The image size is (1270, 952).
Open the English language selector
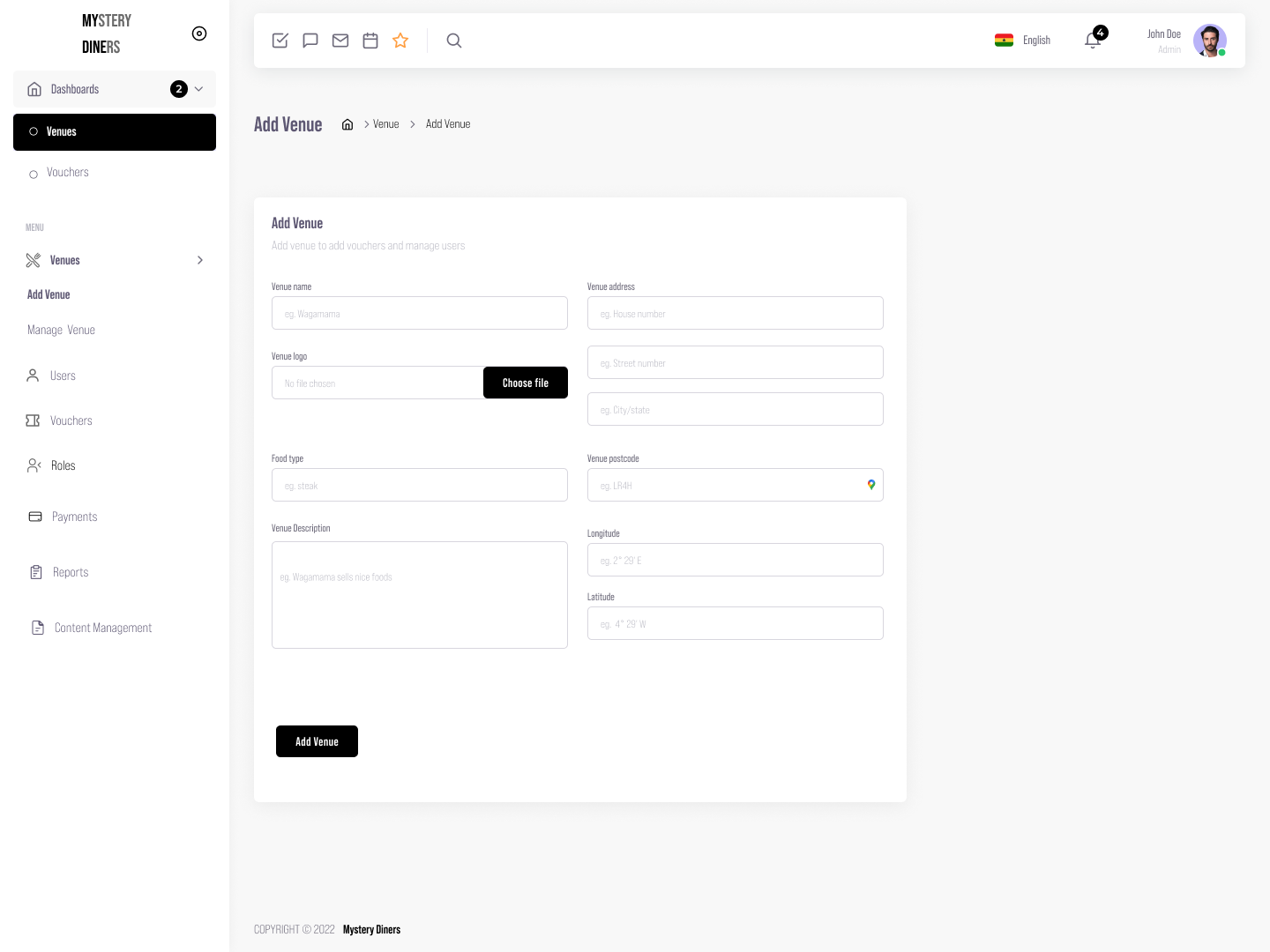[1023, 41]
